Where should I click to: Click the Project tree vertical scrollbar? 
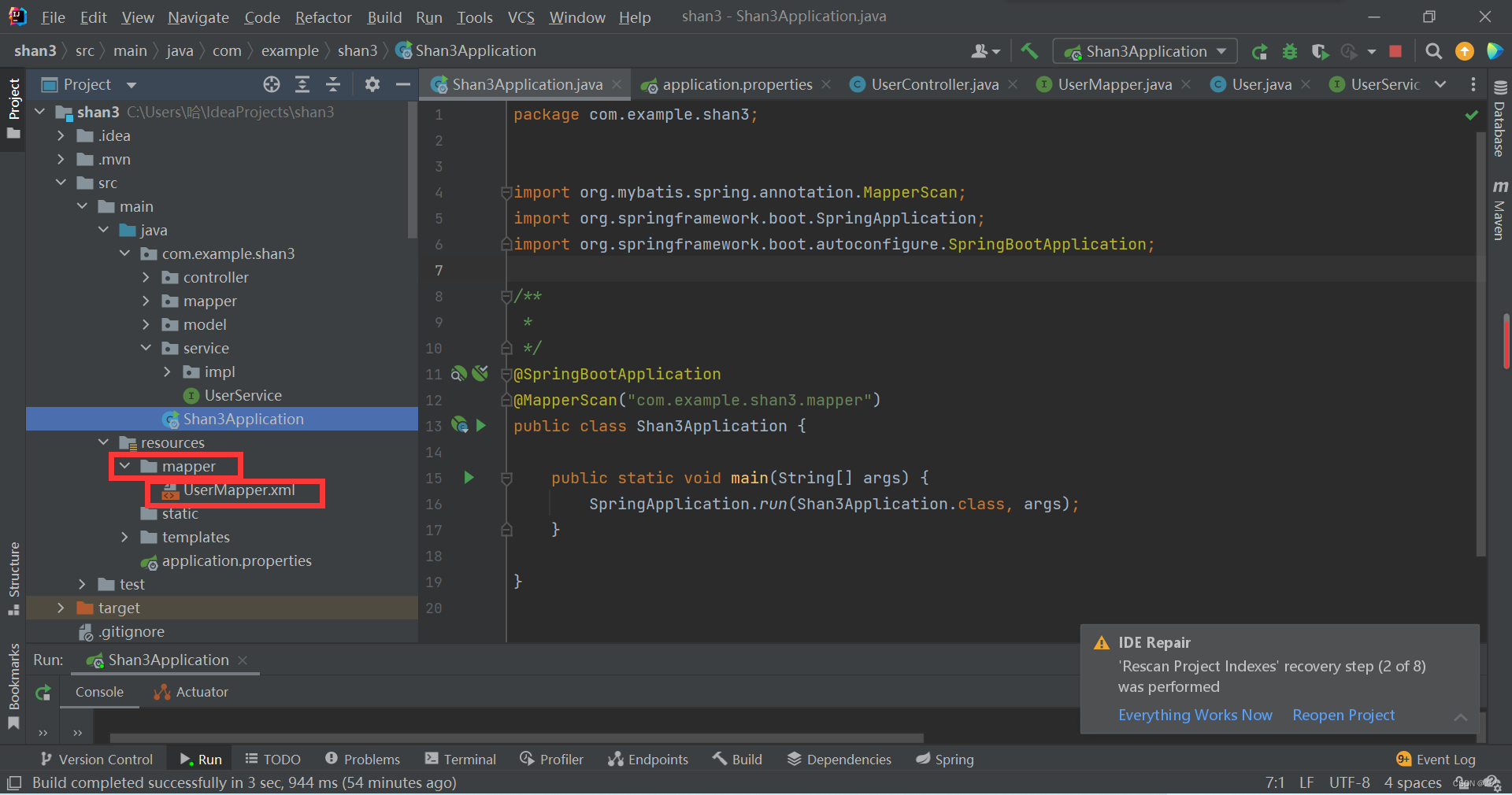coord(412,170)
